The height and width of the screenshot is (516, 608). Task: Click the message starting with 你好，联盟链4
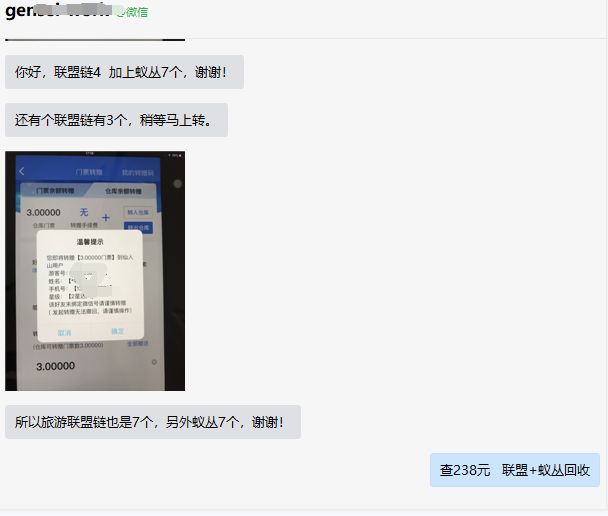pos(124,72)
